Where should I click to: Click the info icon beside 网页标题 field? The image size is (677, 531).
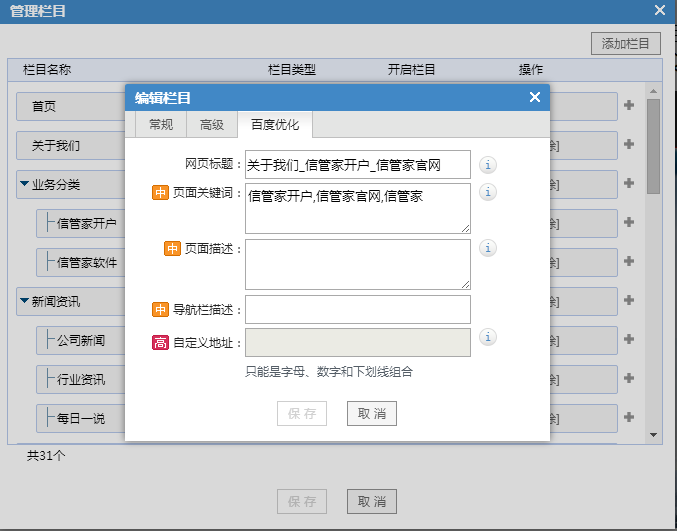click(488, 165)
